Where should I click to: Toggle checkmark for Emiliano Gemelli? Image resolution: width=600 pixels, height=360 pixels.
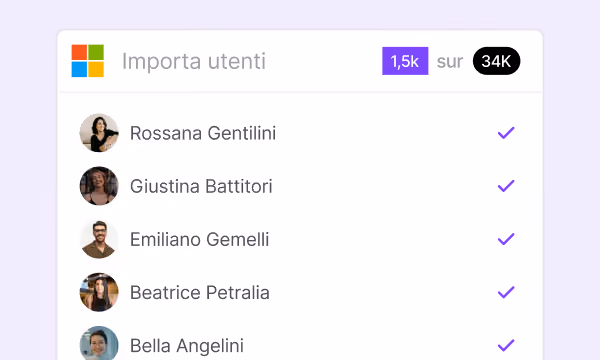coord(506,239)
